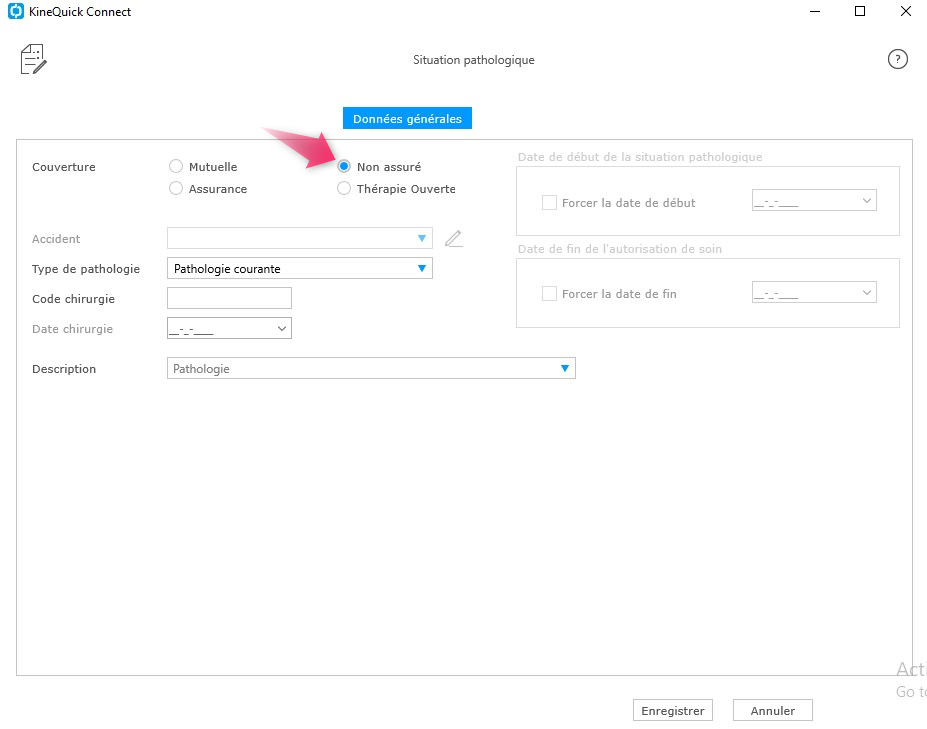Viewport: 927px width, 729px height.
Task: Click the Situation pathologique heading
Action: click(474, 60)
